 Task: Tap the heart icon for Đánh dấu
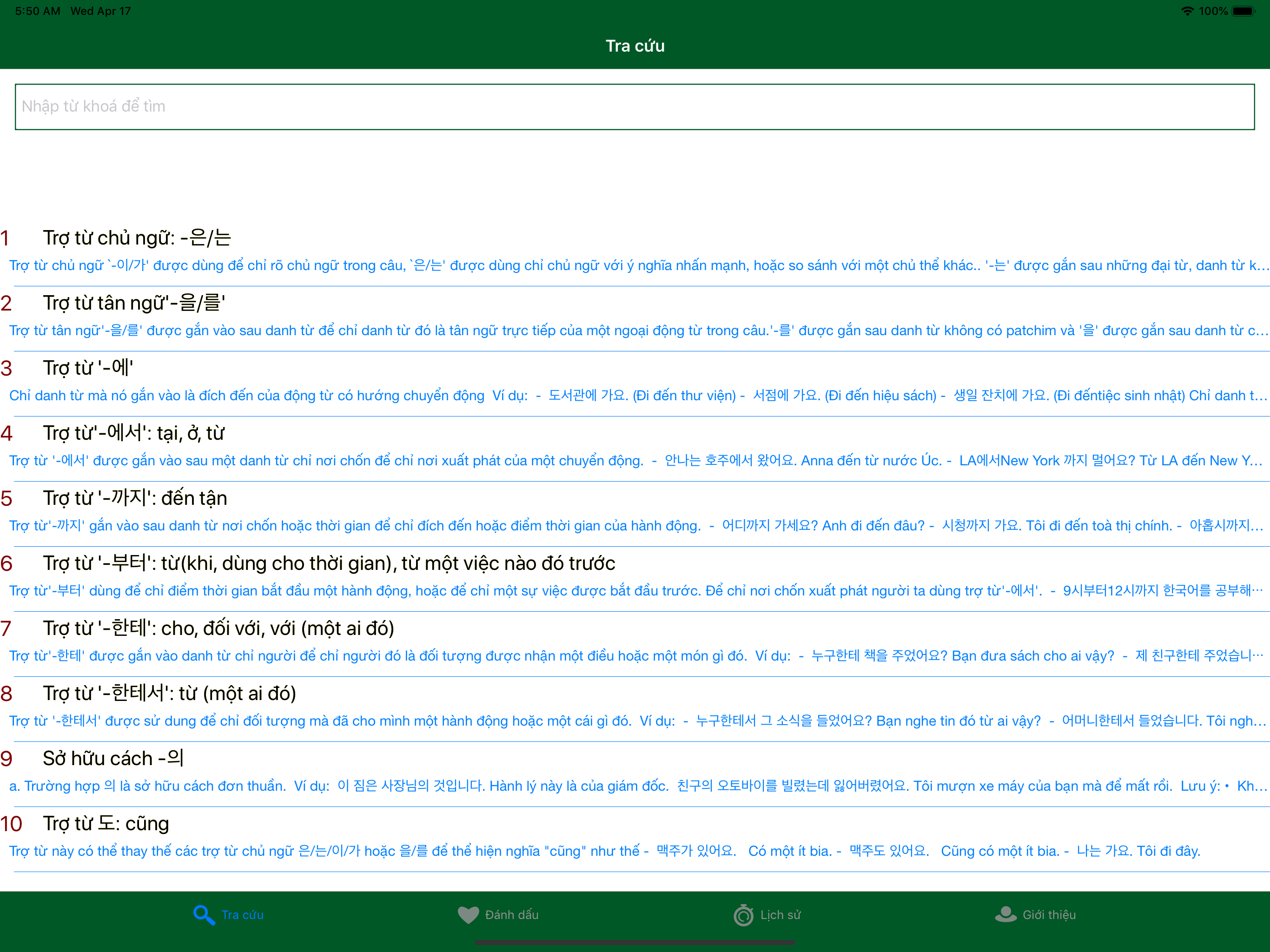click(468, 915)
